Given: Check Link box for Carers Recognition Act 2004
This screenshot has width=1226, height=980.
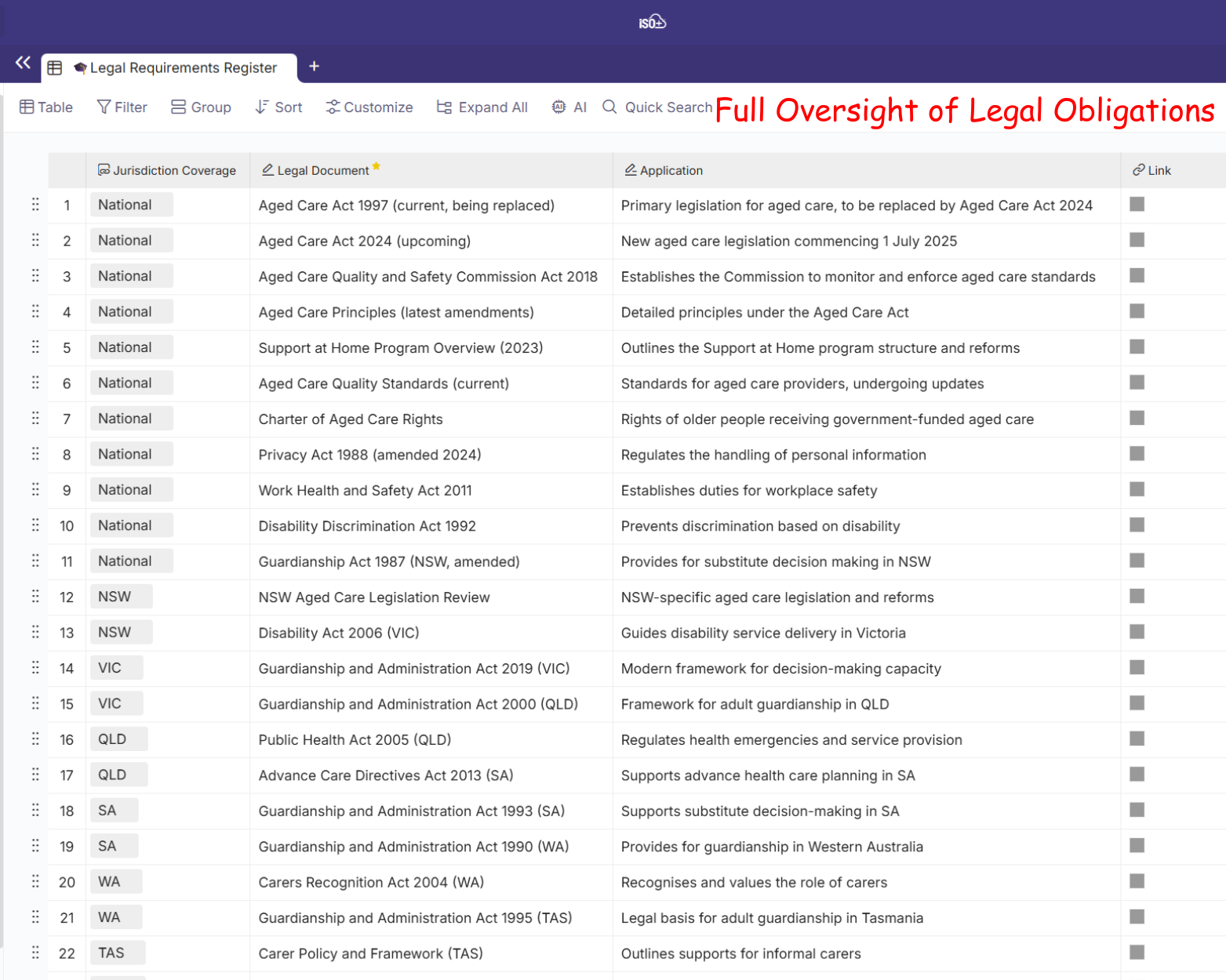Looking at the screenshot, I should (x=1137, y=881).
